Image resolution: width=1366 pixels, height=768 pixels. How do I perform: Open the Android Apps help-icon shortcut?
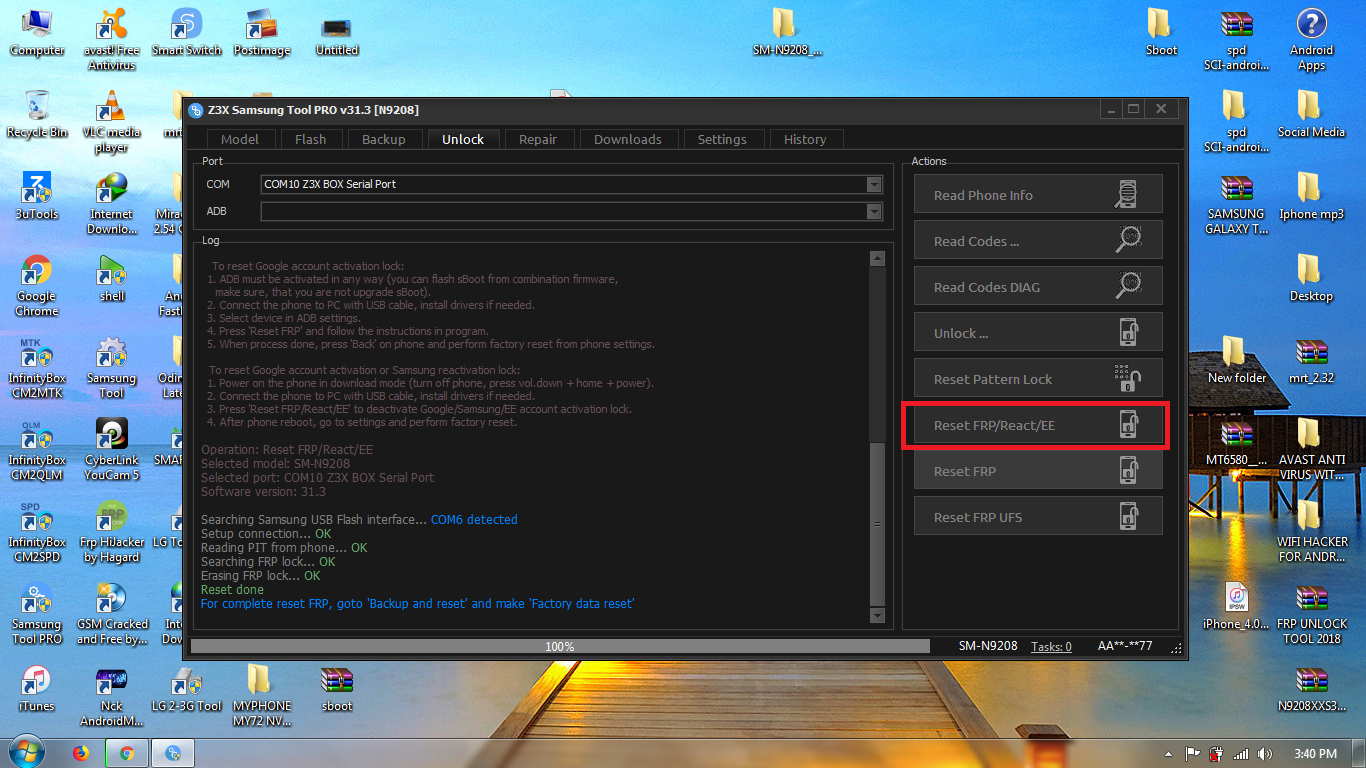[1311, 40]
